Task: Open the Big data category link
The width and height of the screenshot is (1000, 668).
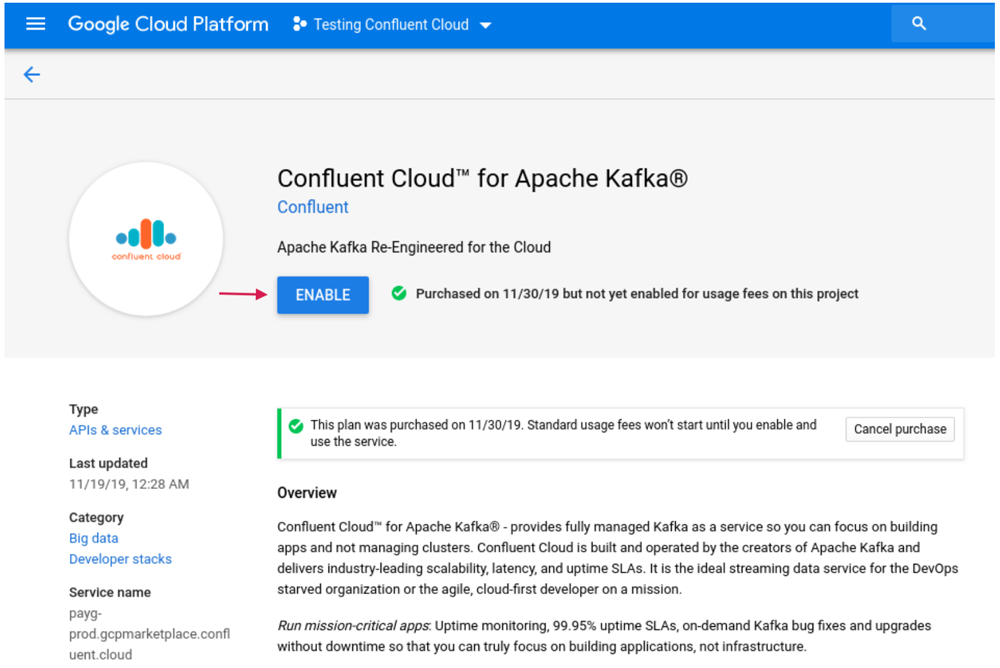Action: click(94, 538)
